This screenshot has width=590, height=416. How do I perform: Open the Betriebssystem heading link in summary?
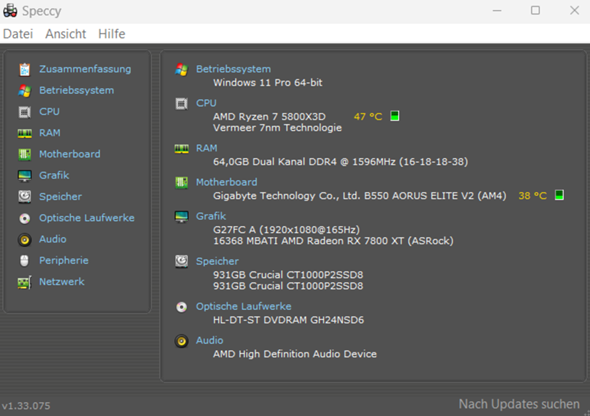[x=233, y=69]
